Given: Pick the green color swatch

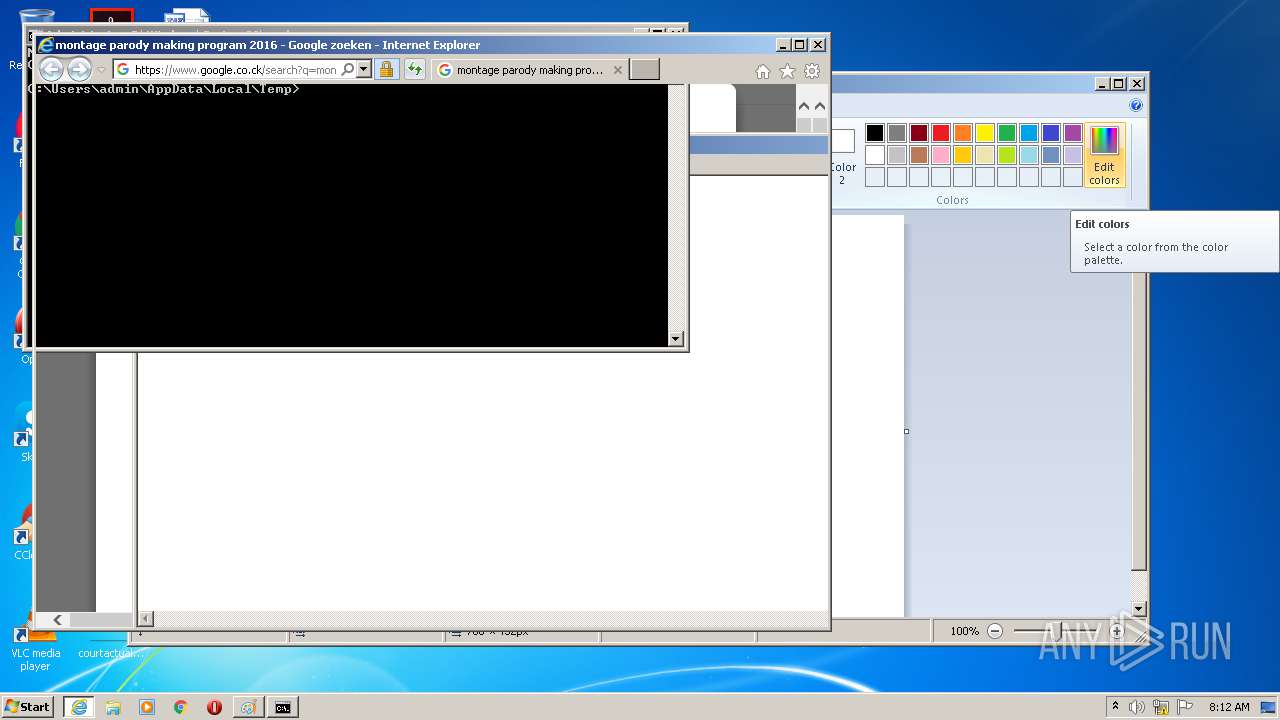Looking at the screenshot, I should coord(1007,133).
